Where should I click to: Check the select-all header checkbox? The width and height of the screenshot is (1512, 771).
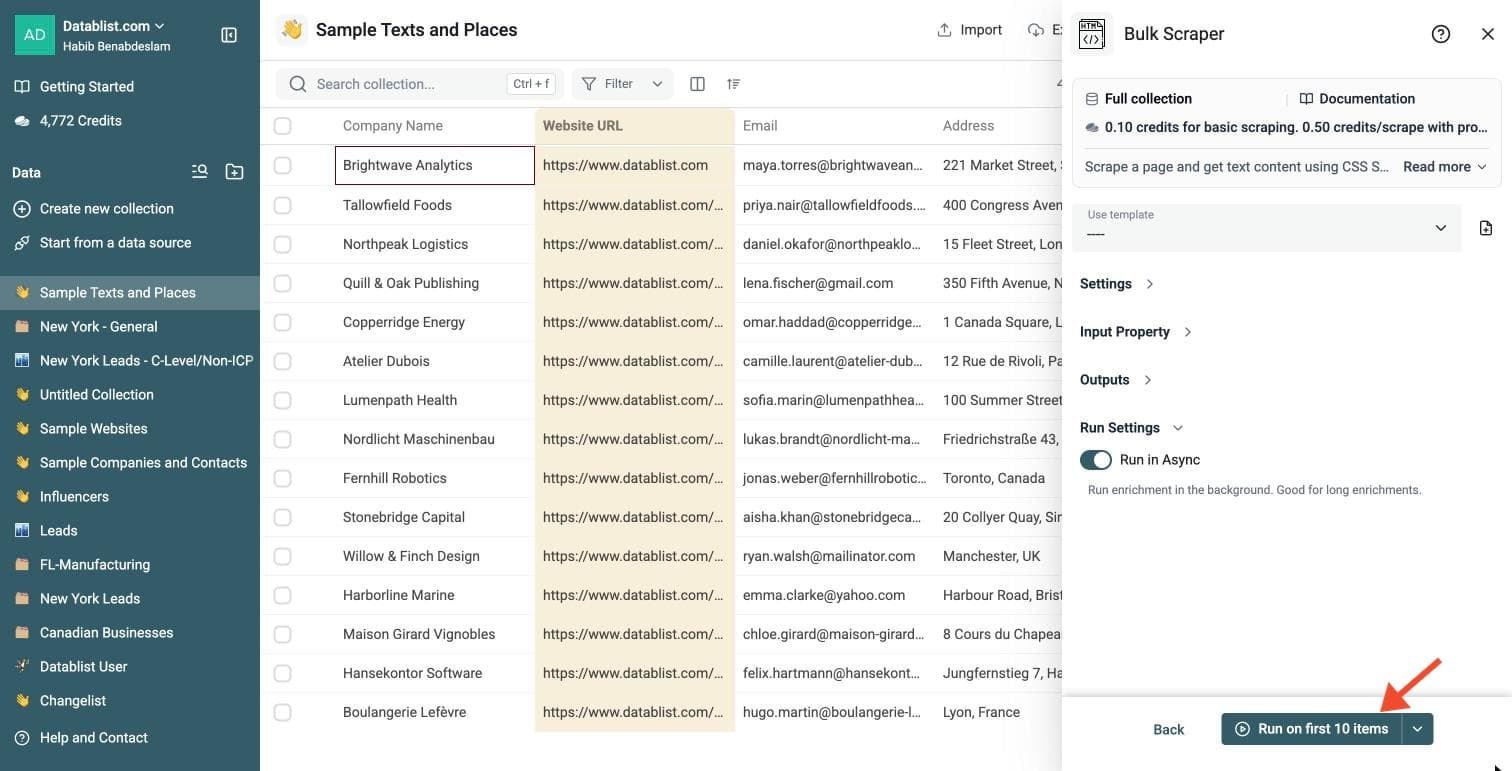click(283, 126)
